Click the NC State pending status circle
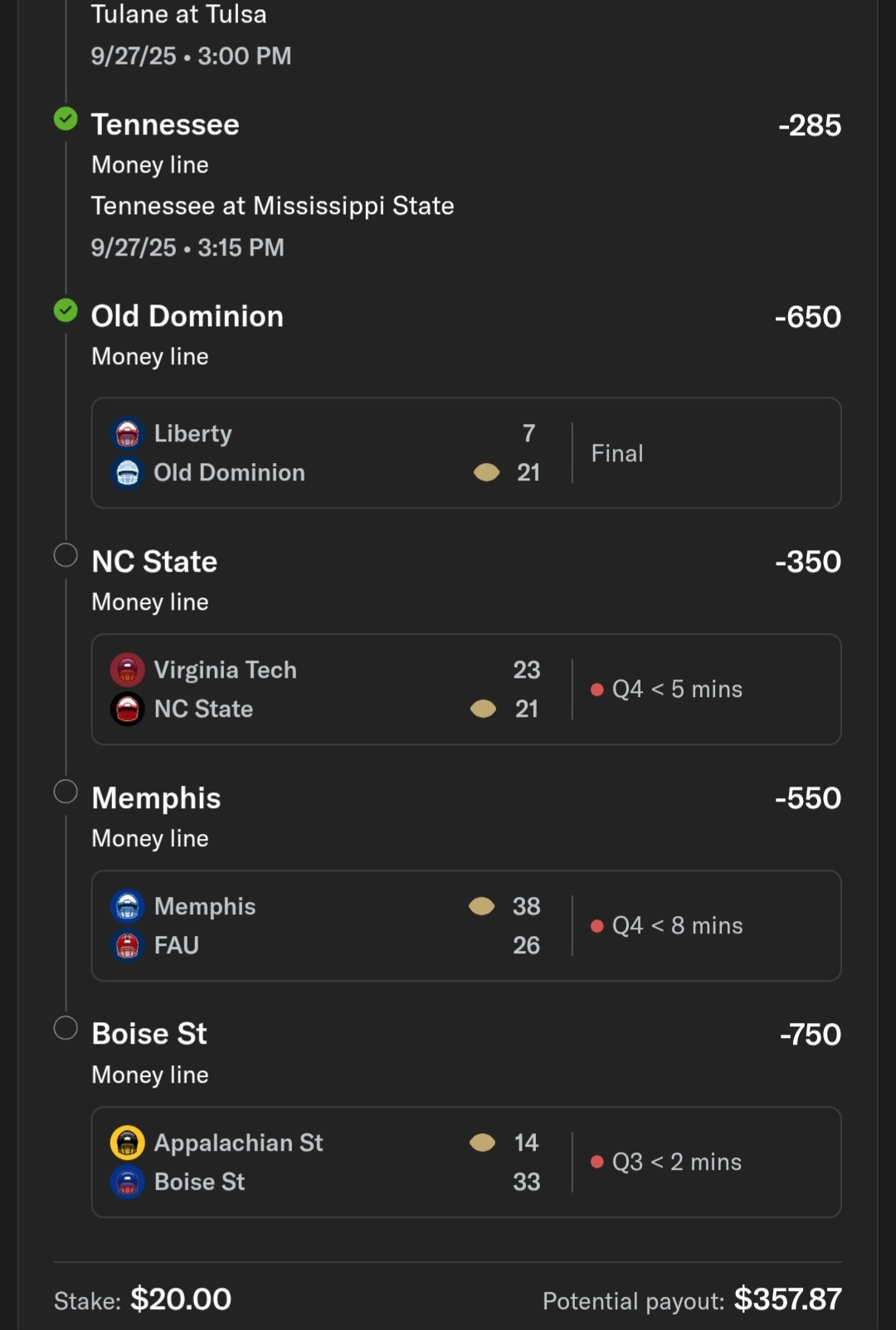Image resolution: width=896 pixels, height=1330 pixels. coord(66,555)
